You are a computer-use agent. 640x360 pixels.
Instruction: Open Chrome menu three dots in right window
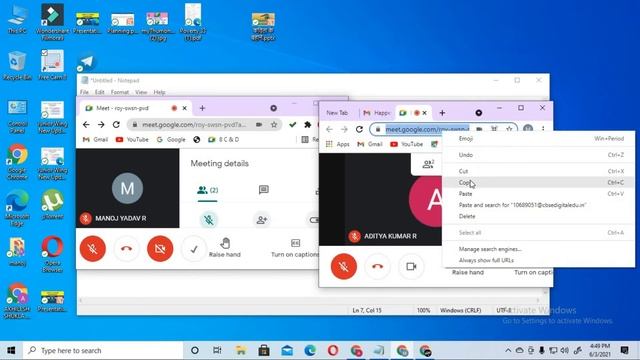[543, 129]
